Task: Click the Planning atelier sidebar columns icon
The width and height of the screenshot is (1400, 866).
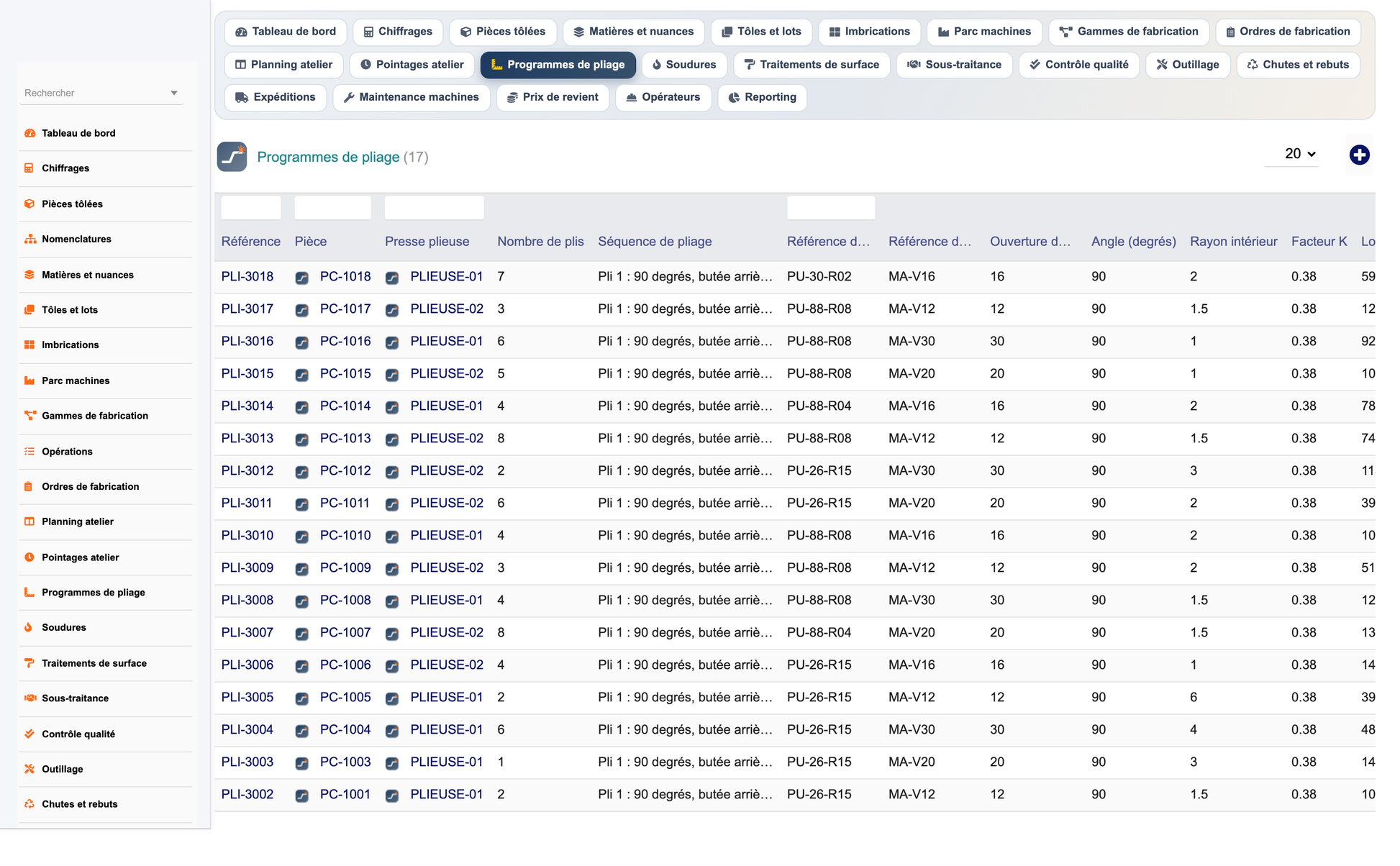Action: (x=29, y=521)
